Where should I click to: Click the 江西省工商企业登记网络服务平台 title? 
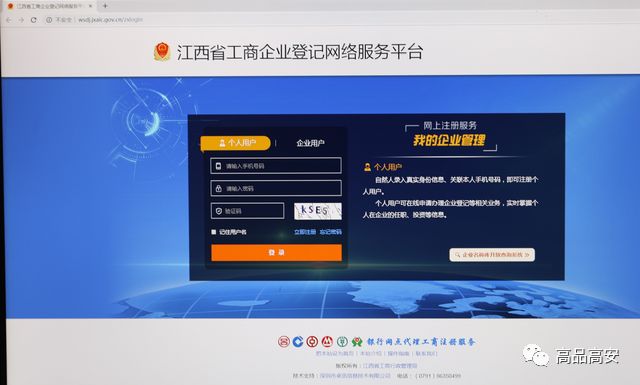[300, 52]
